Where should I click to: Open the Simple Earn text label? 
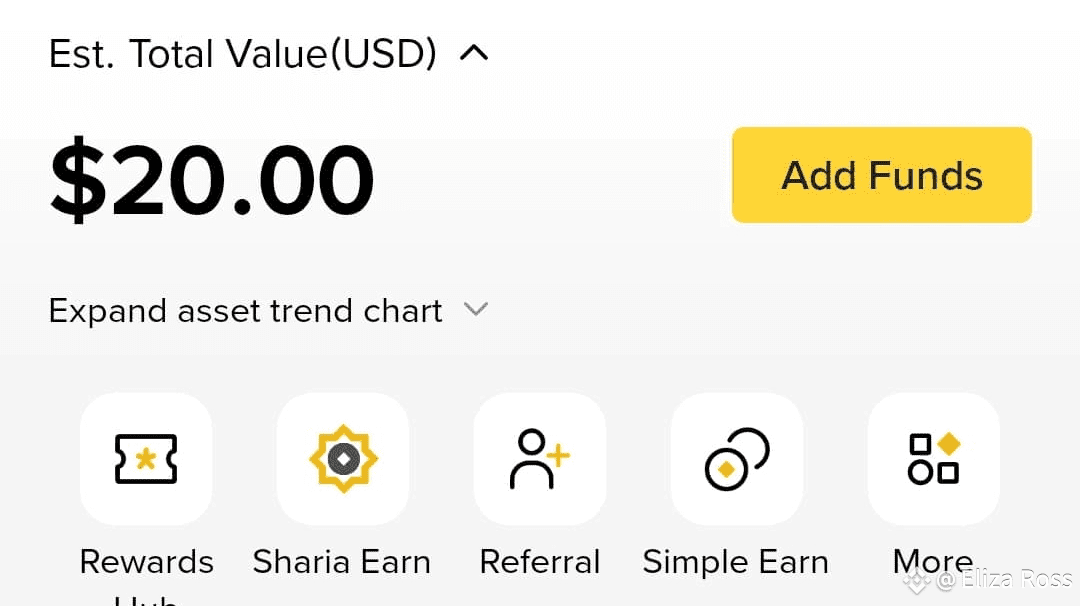735,562
